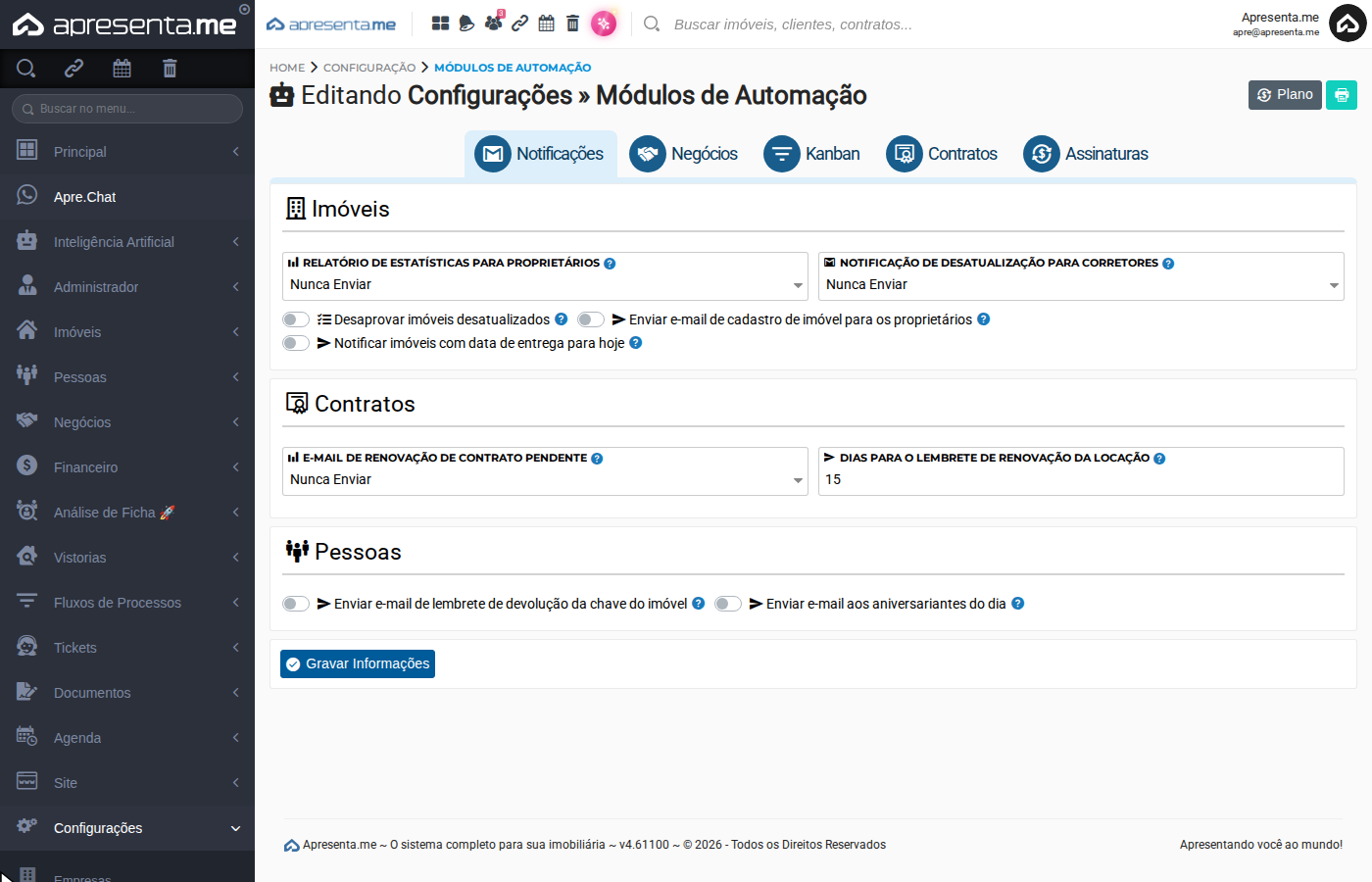Go to CONFIGURAÇÃO breadcrumb

(369, 68)
